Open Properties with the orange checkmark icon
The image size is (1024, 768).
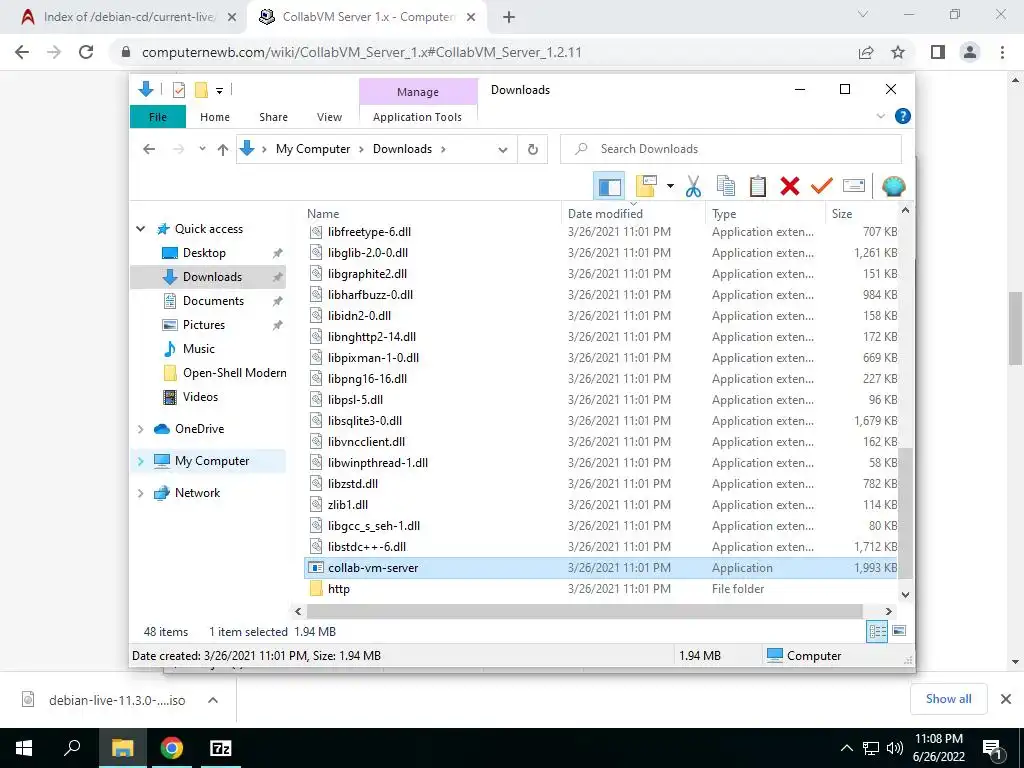click(x=822, y=186)
